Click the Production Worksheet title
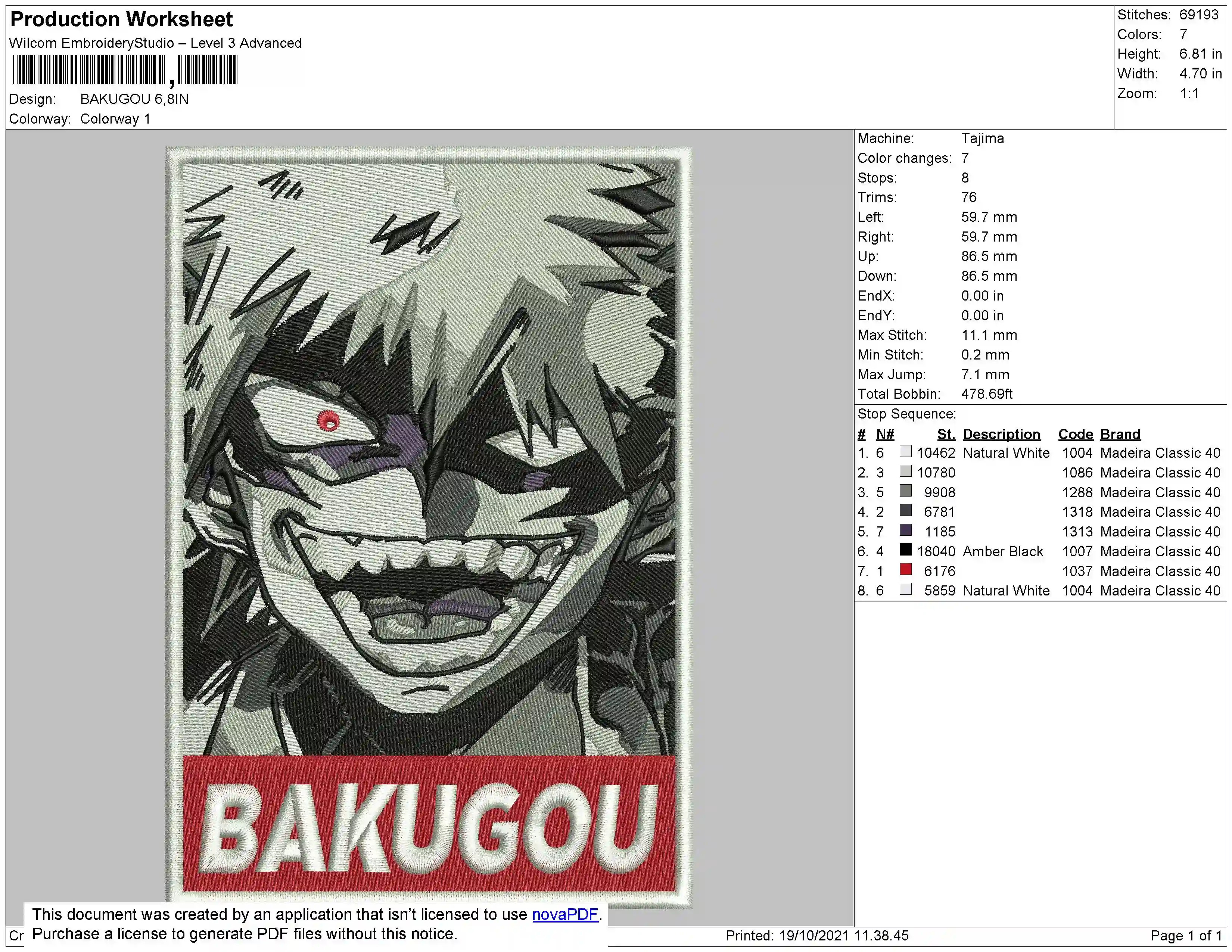This screenshot has width=1232, height=952. click(x=121, y=19)
